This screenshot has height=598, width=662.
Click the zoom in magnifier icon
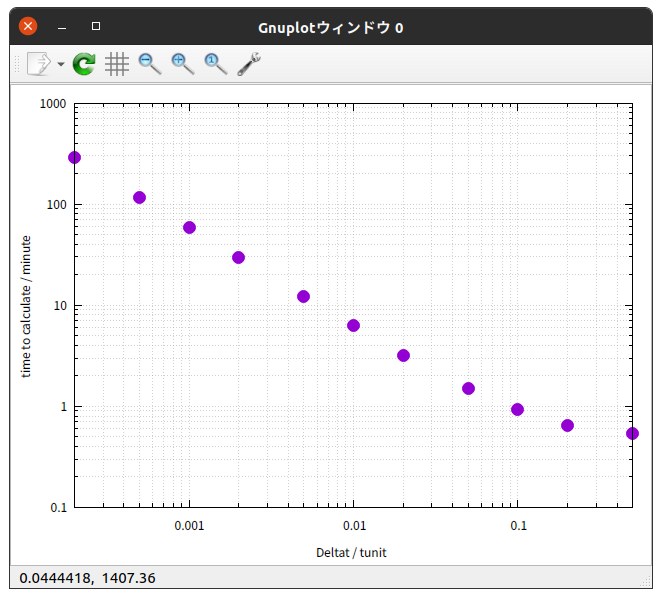click(x=183, y=64)
